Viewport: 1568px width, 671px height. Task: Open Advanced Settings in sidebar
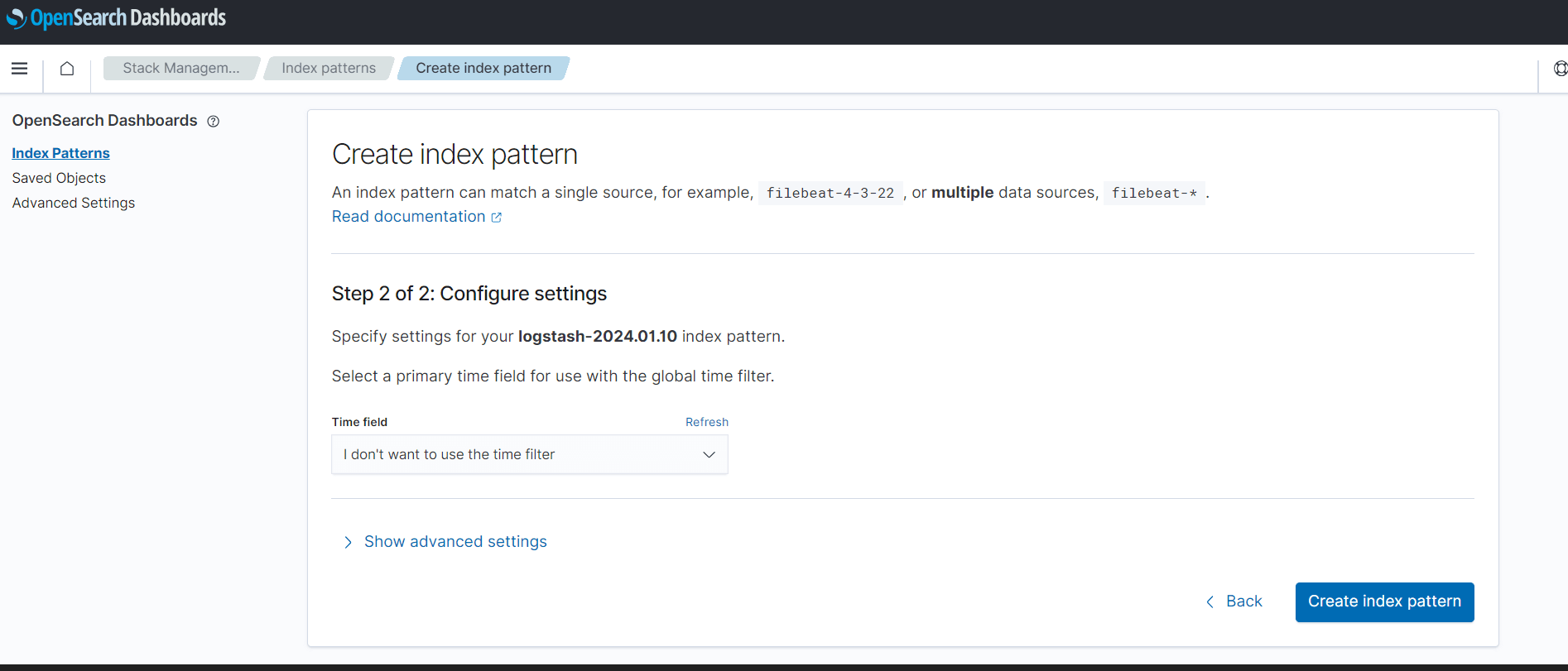74,203
